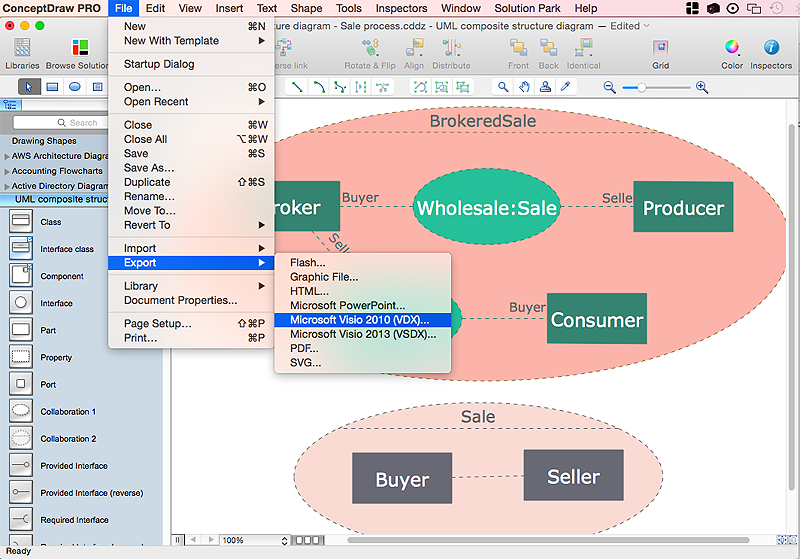
Task: Select the arrow pointer tool
Action: 30,87
